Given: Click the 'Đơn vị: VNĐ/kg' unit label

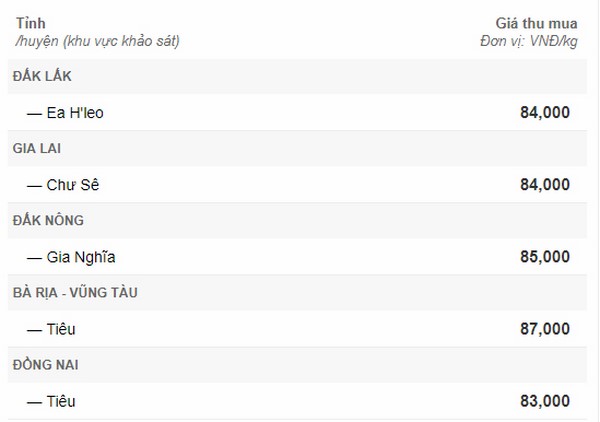Looking at the screenshot, I should 529,41.
